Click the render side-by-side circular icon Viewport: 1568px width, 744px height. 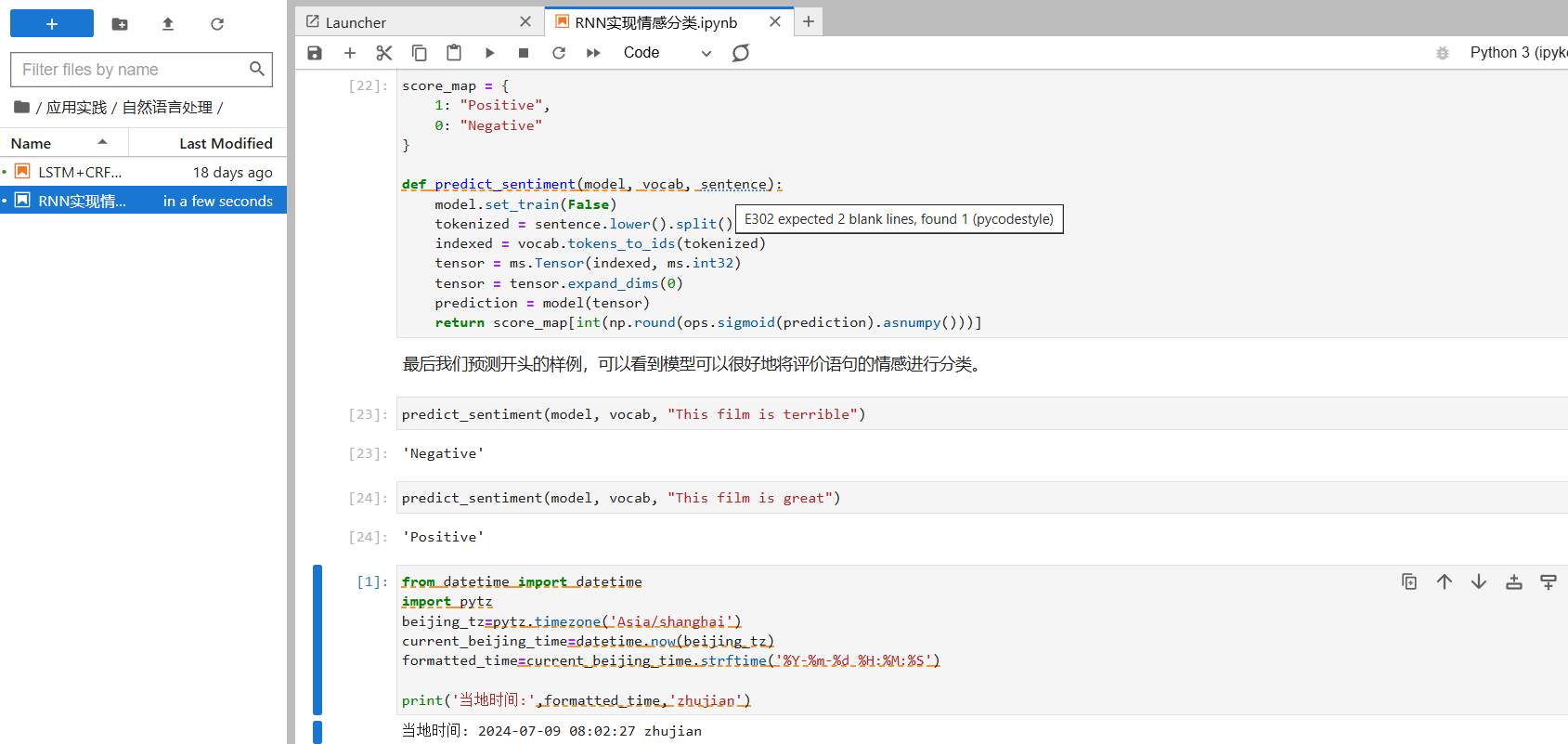(741, 53)
